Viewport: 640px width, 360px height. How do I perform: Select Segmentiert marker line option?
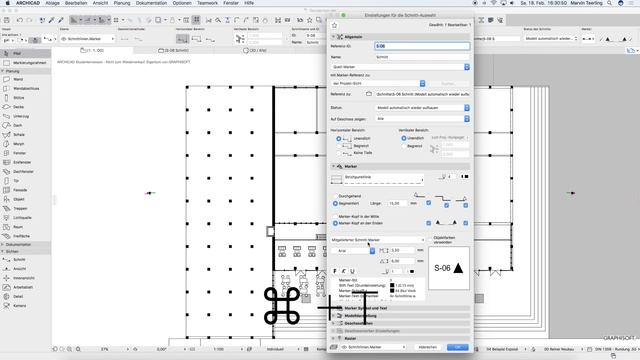click(336, 203)
